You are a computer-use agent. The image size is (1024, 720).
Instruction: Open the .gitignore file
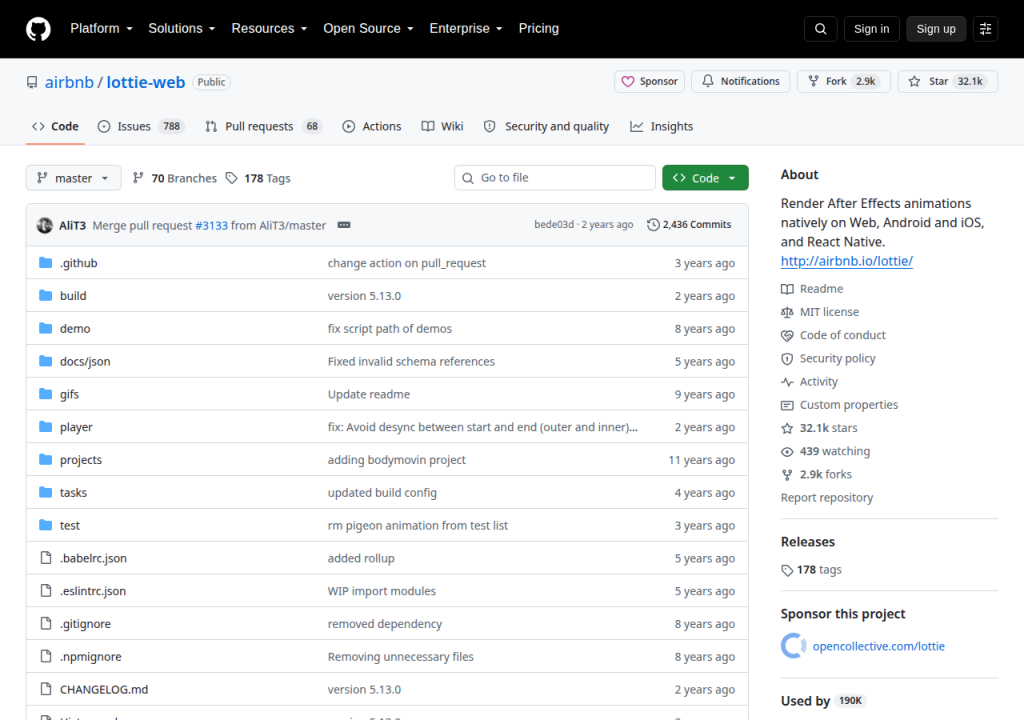(86, 624)
